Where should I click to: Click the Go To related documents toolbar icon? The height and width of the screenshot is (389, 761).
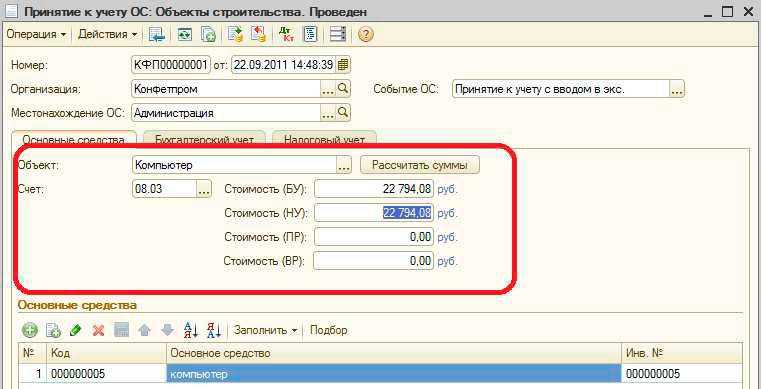(x=157, y=34)
